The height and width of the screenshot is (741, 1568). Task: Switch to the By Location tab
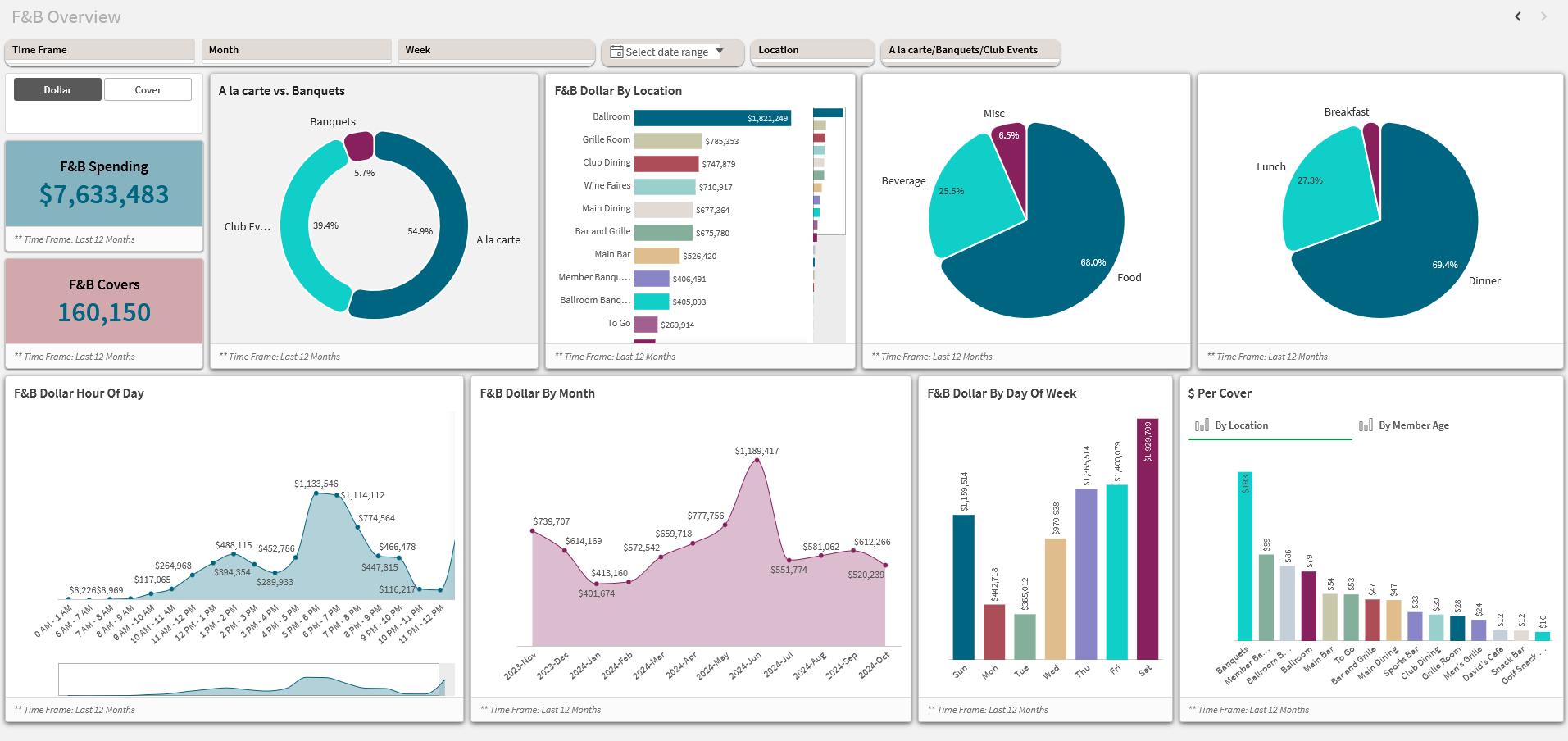pyautogui.click(x=1242, y=425)
